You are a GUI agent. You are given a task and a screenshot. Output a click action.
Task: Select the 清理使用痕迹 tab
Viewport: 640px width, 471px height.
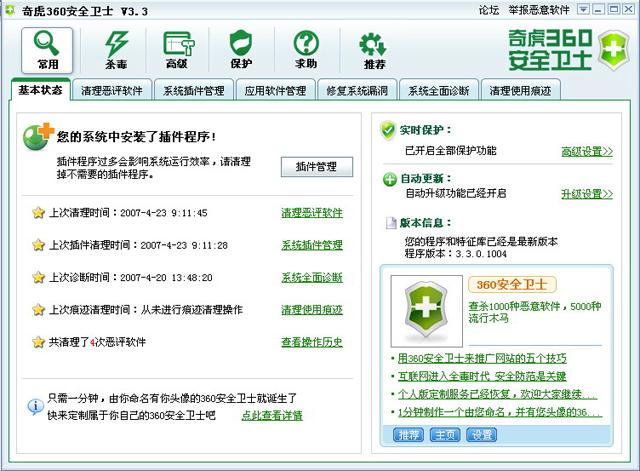pos(520,91)
